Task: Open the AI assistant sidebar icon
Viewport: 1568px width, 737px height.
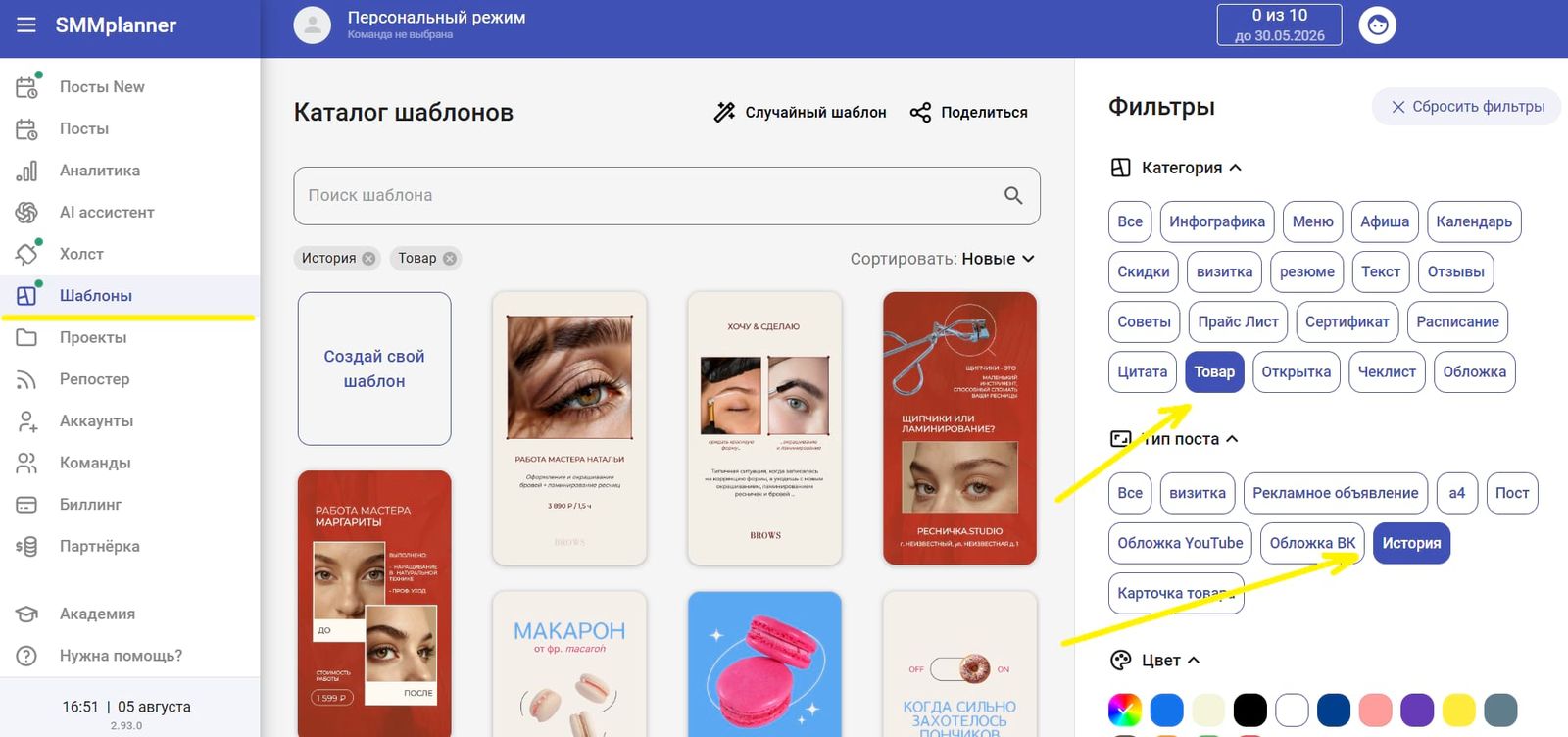Action: click(26, 213)
